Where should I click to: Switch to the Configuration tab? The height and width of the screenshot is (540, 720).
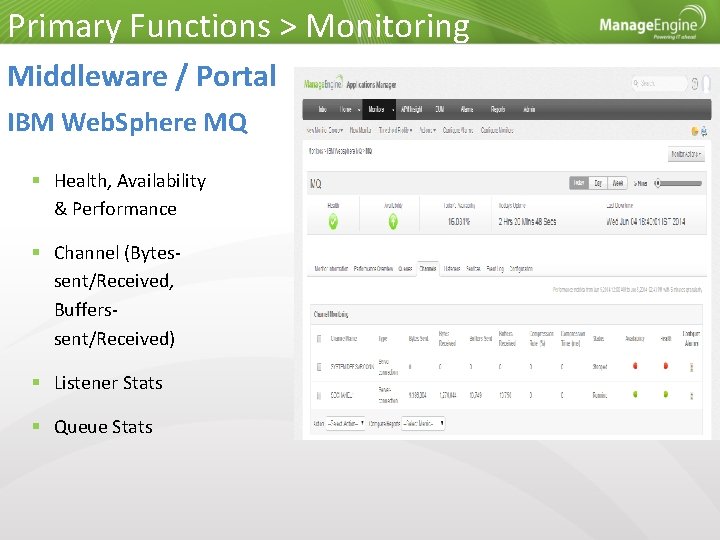point(521,269)
